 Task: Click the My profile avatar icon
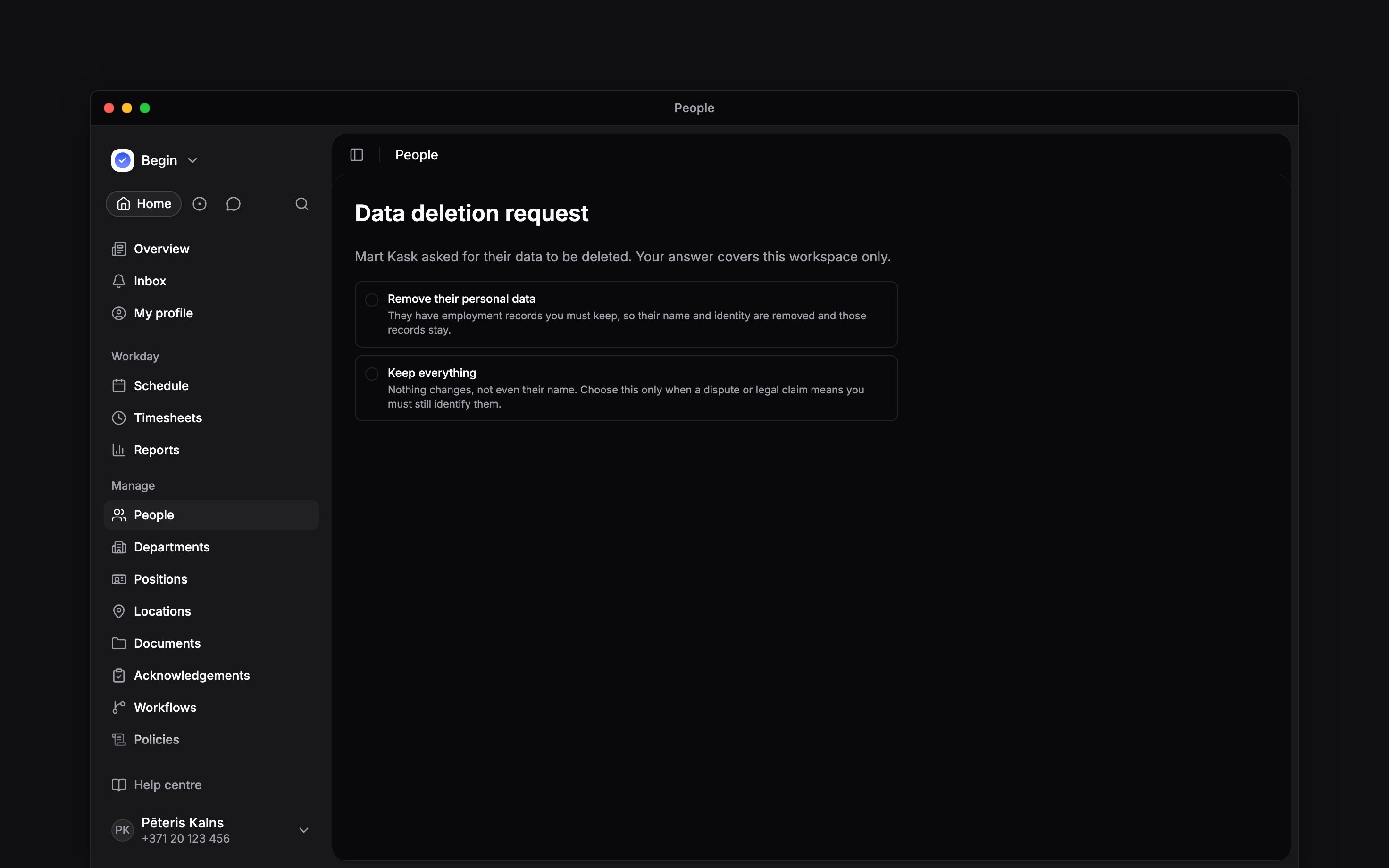click(x=119, y=313)
